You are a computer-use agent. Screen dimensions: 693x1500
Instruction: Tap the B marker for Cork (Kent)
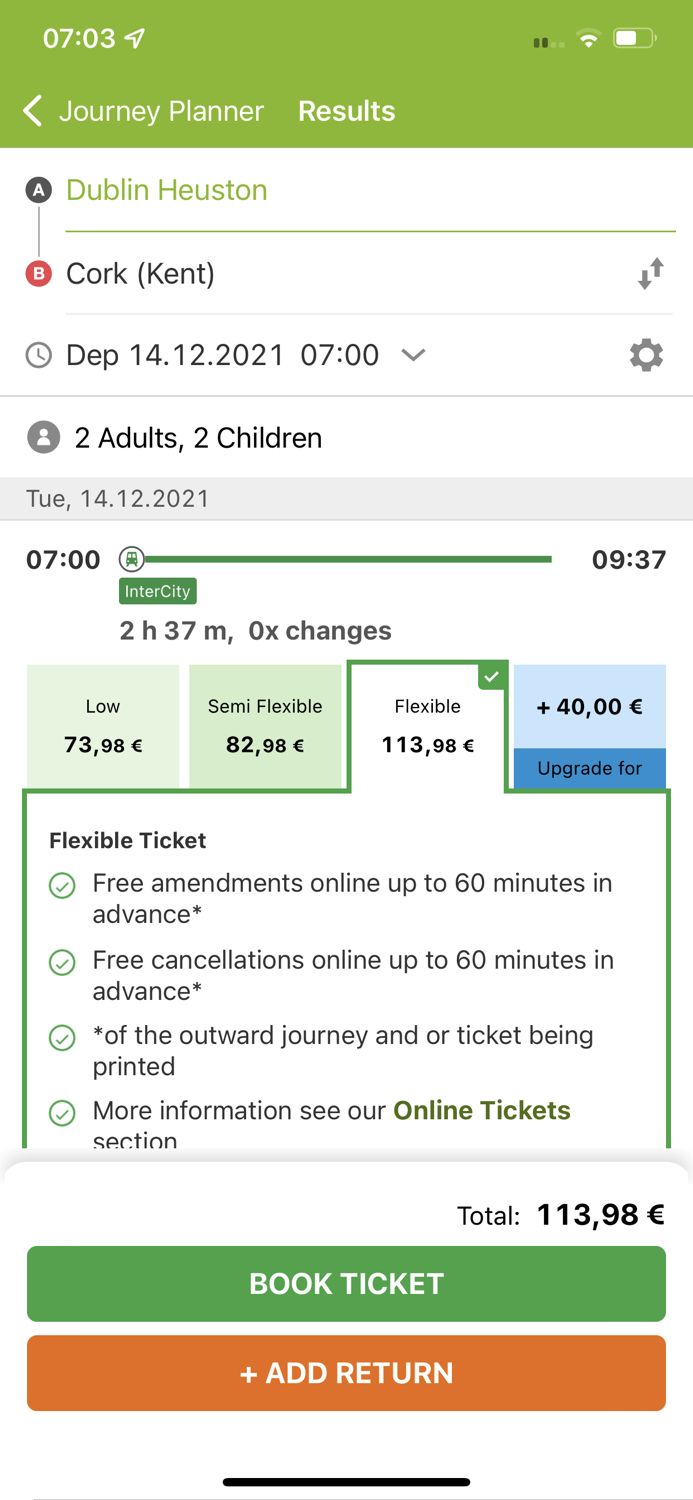point(38,273)
